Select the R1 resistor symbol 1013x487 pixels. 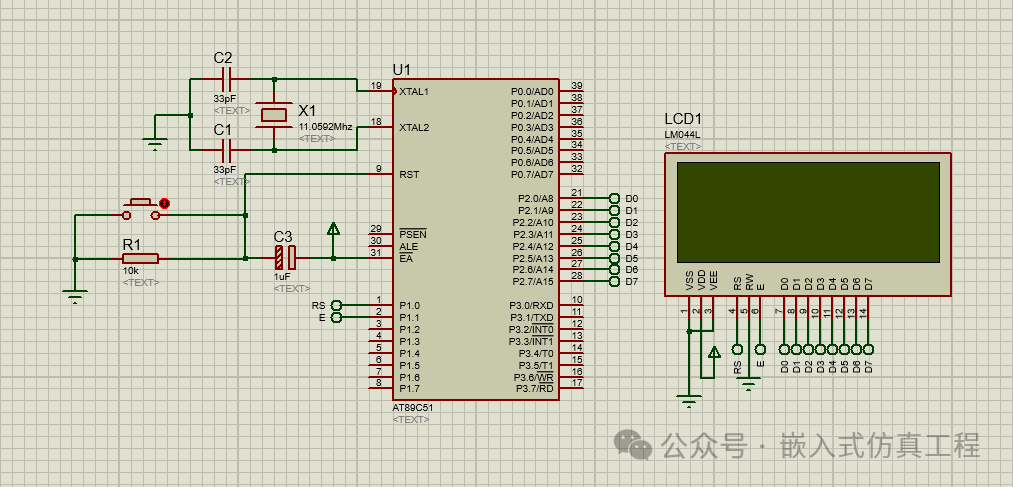click(140, 258)
